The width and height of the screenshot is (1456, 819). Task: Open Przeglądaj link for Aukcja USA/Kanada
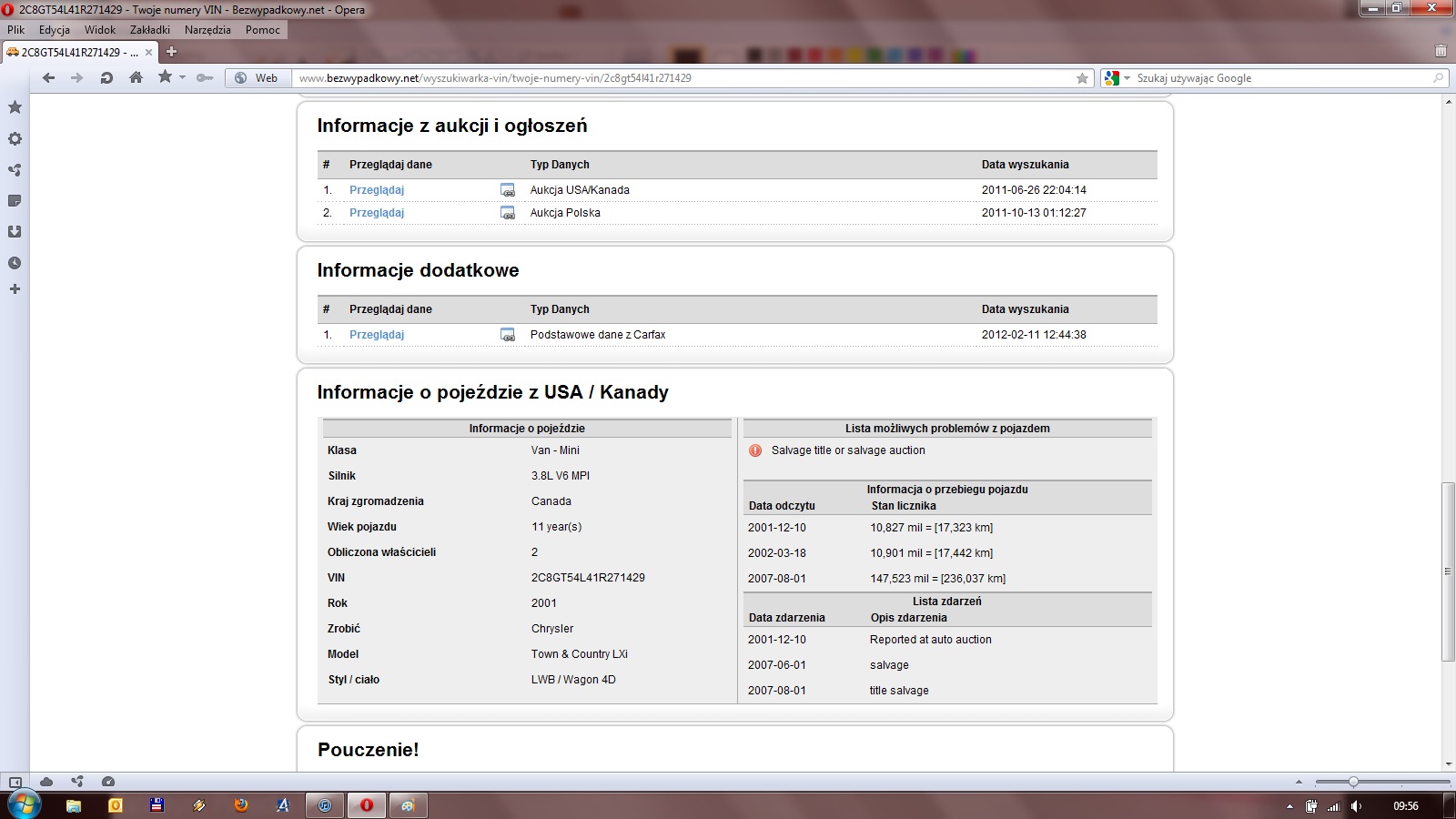point(377,190)
